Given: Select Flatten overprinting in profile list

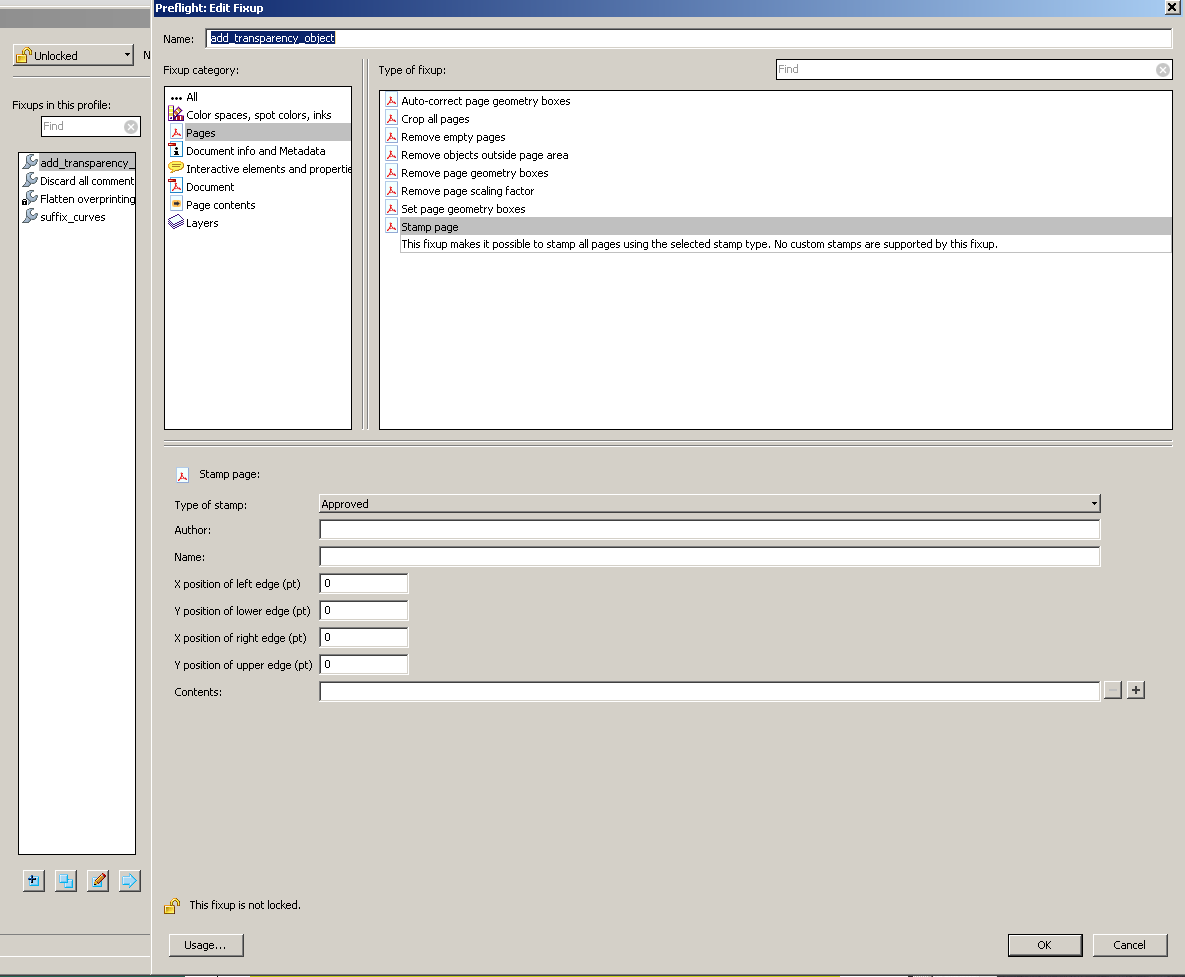Looking at the screenshot, I should pyautogui.click(x=87, y=199).
